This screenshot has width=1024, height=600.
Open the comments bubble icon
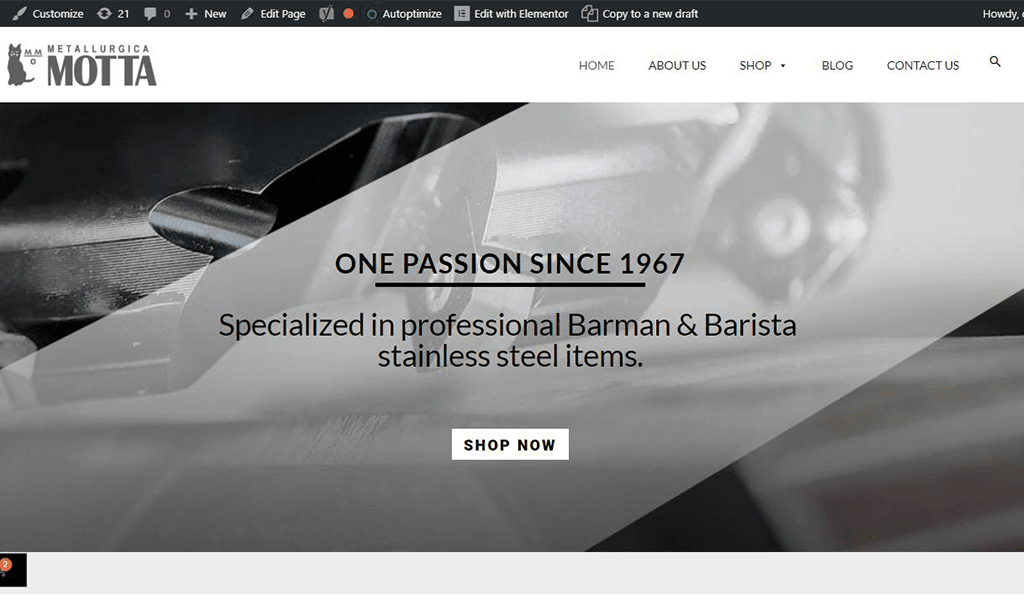(150, 14)
